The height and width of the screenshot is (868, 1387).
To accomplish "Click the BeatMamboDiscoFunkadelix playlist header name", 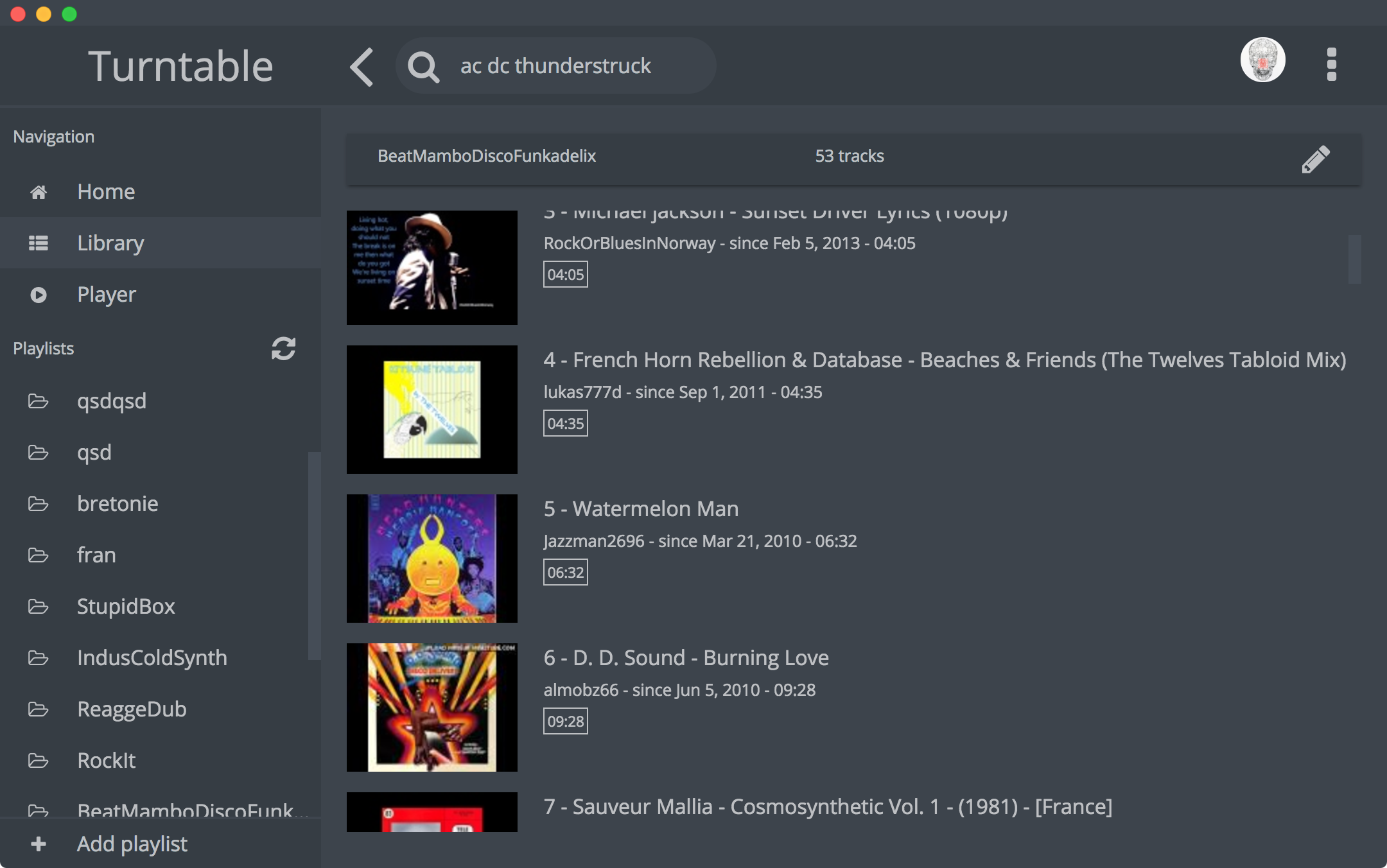I will pos(487,156).
